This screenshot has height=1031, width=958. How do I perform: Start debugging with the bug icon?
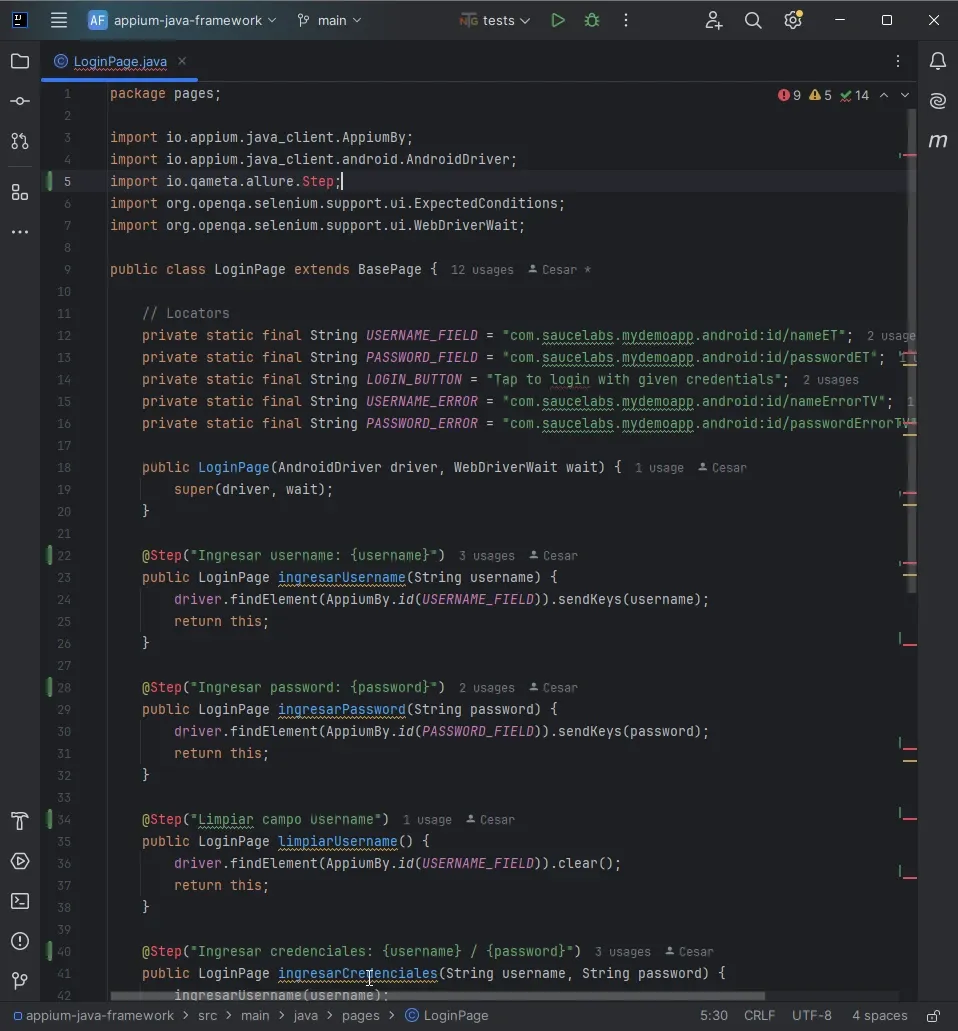click(x=592, y=20)
